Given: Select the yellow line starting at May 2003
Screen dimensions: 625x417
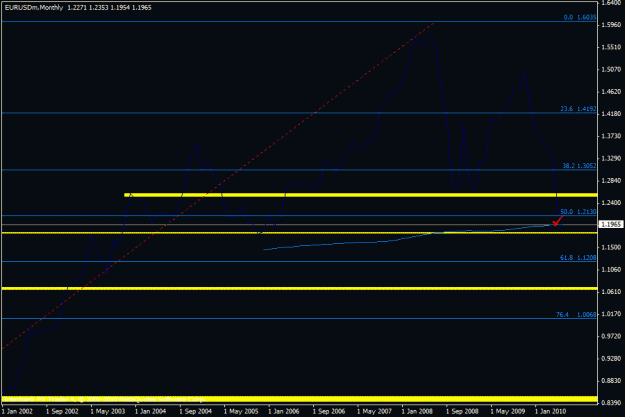Looking at the screenshot, I should [361, 195].
